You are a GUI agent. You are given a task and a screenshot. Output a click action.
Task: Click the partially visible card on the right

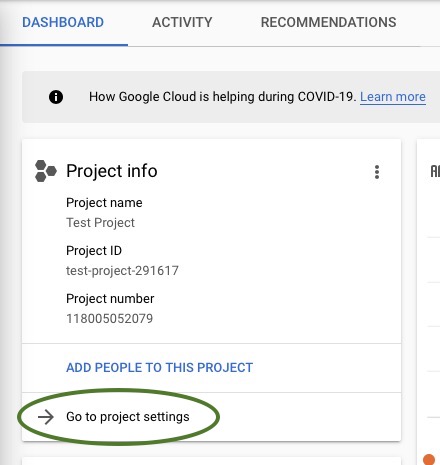(x=429, y=300)
